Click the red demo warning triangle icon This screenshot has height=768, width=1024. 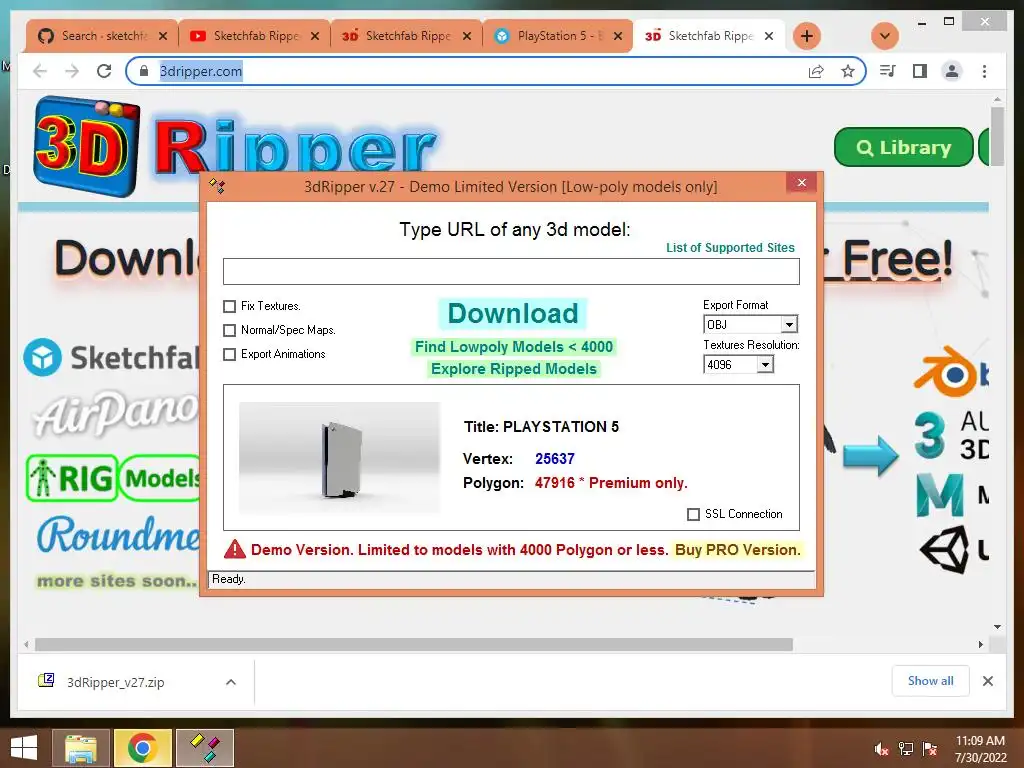[235, 550]
